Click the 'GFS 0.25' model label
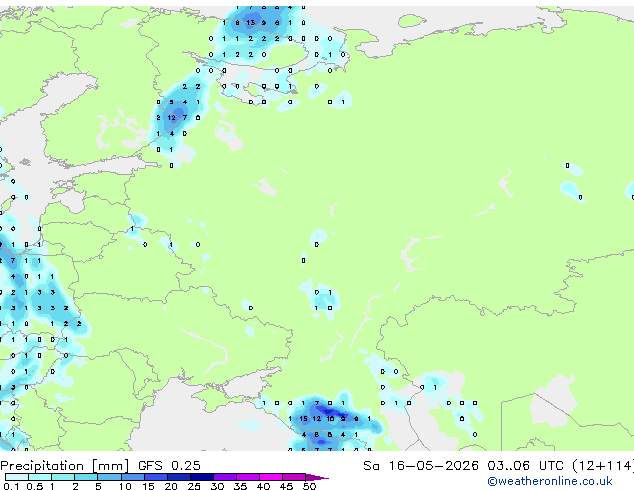Image resolution: width=634 pixels, height=490 pixels. click(x=169, y=466)
